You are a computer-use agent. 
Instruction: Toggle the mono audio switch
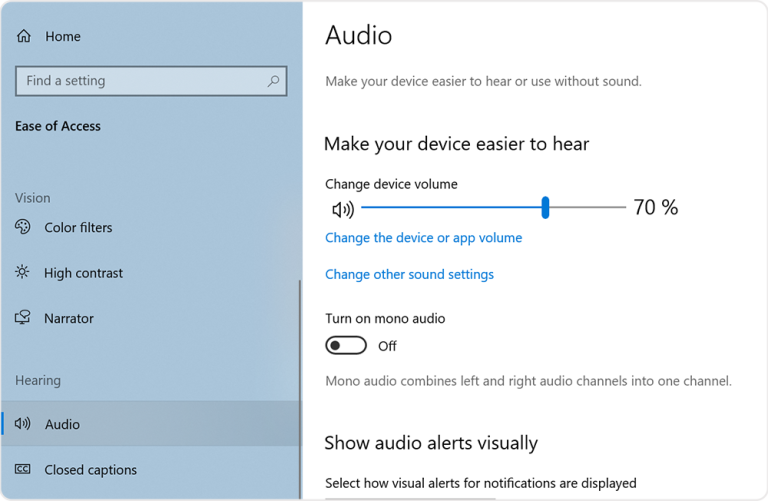pos(346,345)
